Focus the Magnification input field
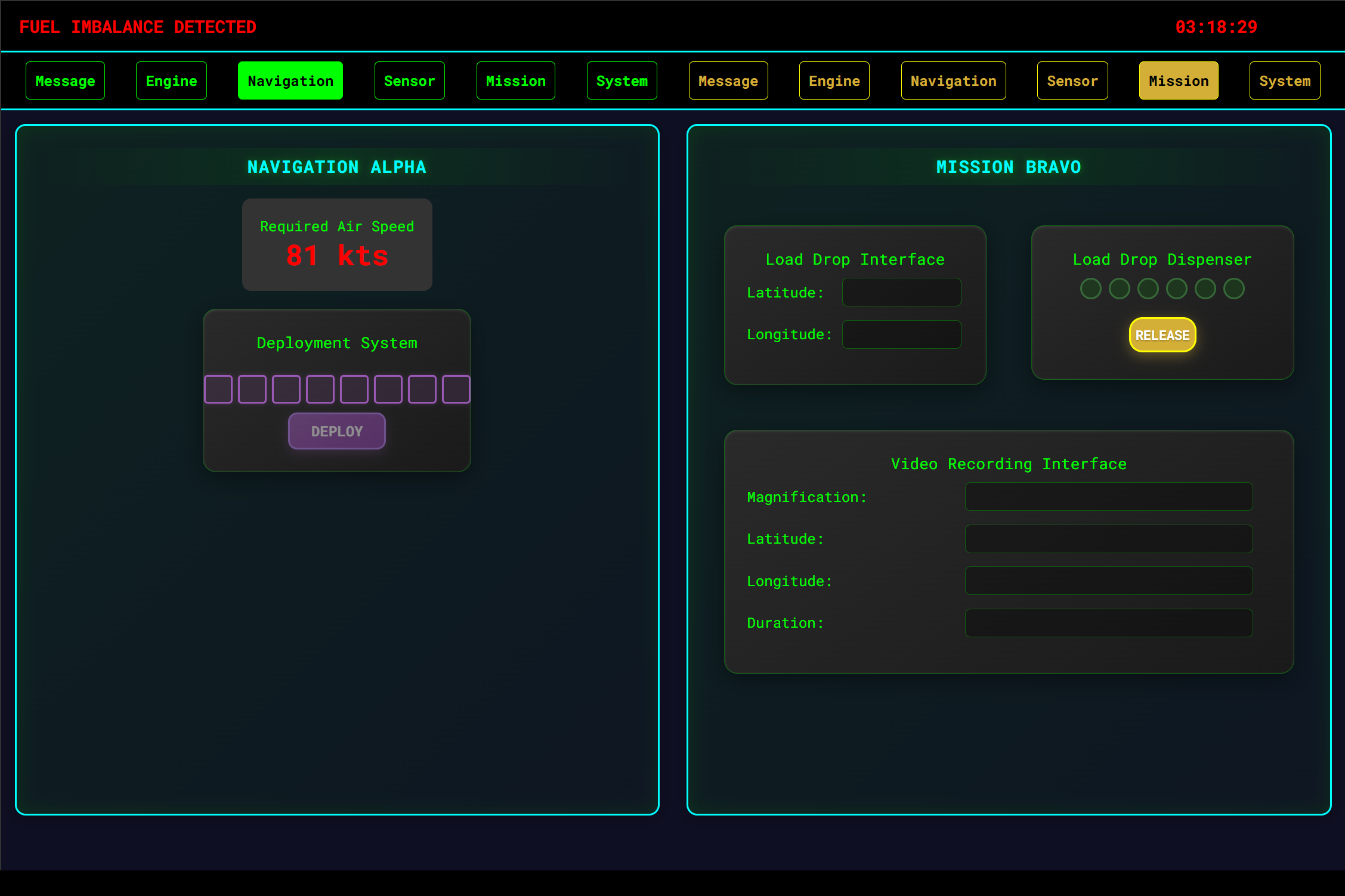This screenshot has width=1345, height=896. pyautogui.click(x=1108, y=497)
